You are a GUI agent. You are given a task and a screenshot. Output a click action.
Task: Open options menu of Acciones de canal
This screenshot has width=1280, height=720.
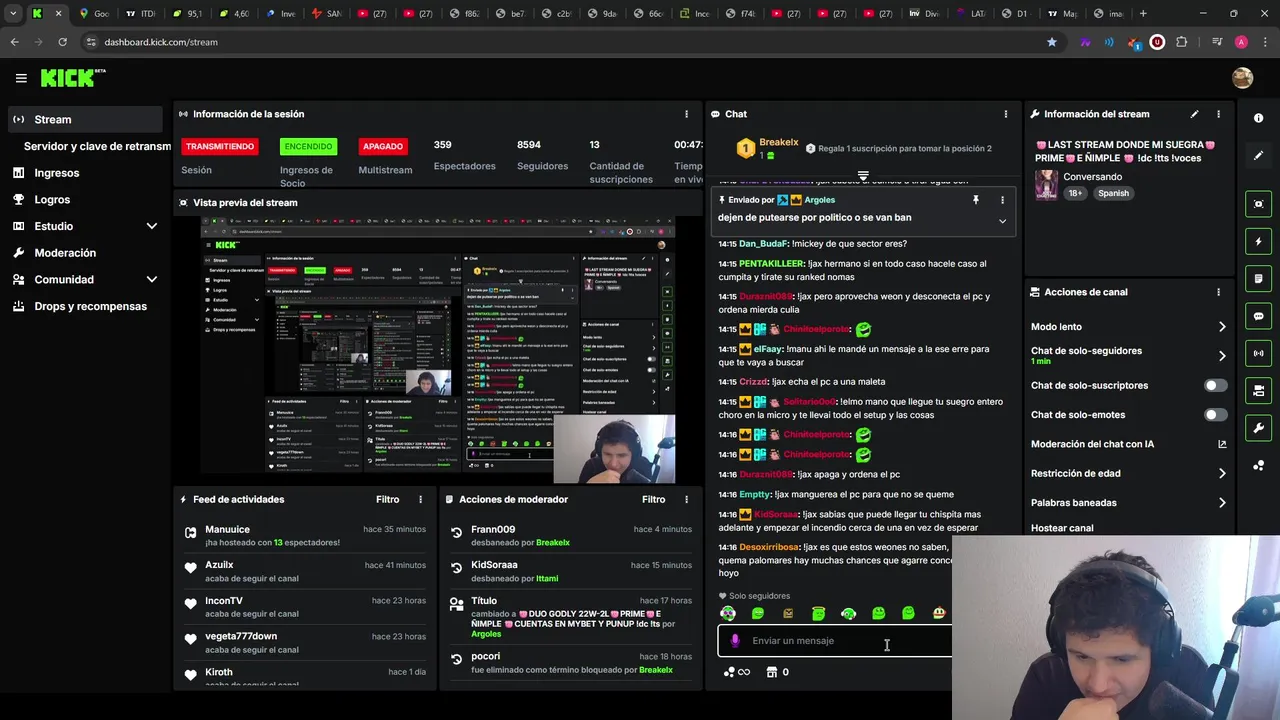click(1218, 292)
